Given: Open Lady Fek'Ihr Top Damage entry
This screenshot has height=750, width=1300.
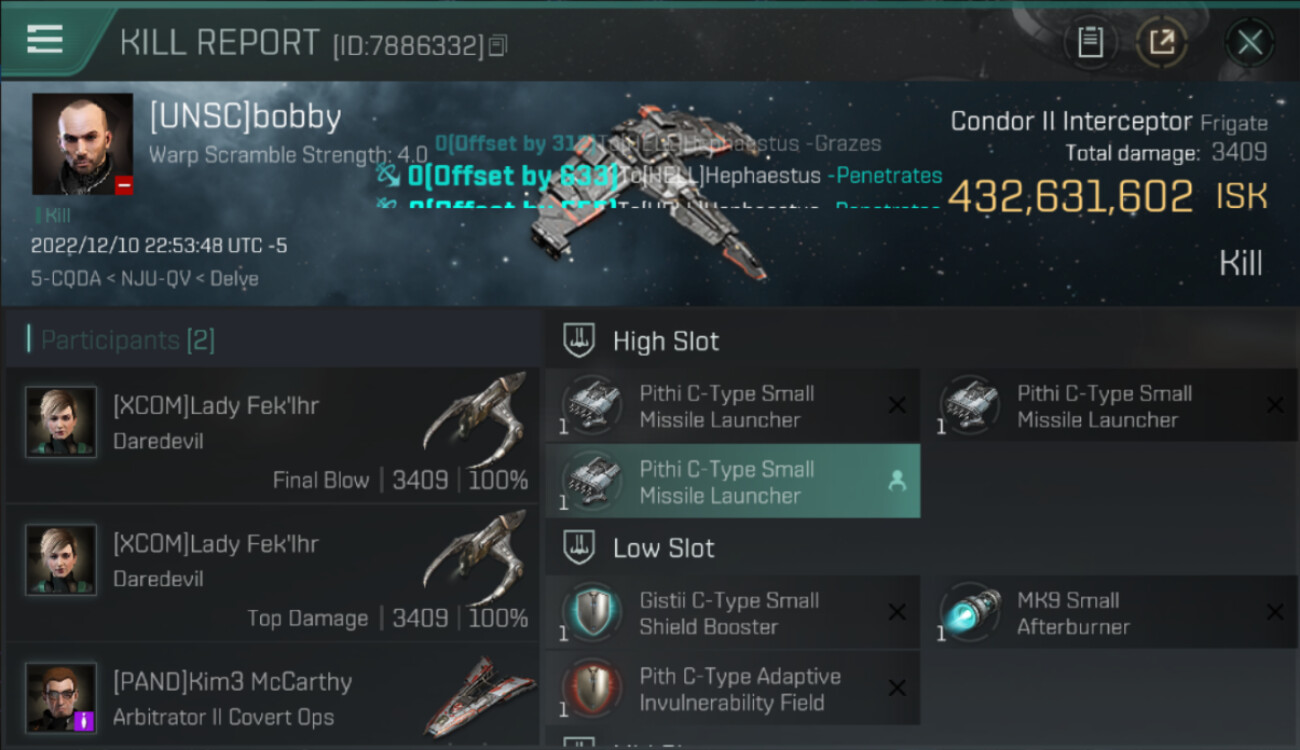Looking at the screenshot, I should (x=272, y=573).
